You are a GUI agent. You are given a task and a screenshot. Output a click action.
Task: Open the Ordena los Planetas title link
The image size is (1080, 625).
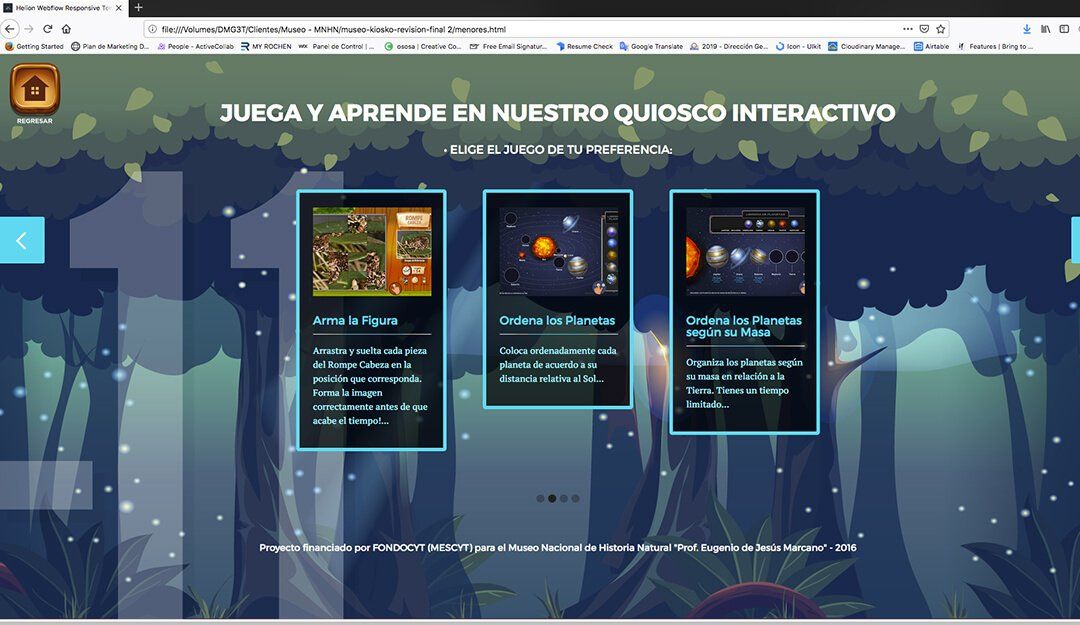click(x=557, y=321)
